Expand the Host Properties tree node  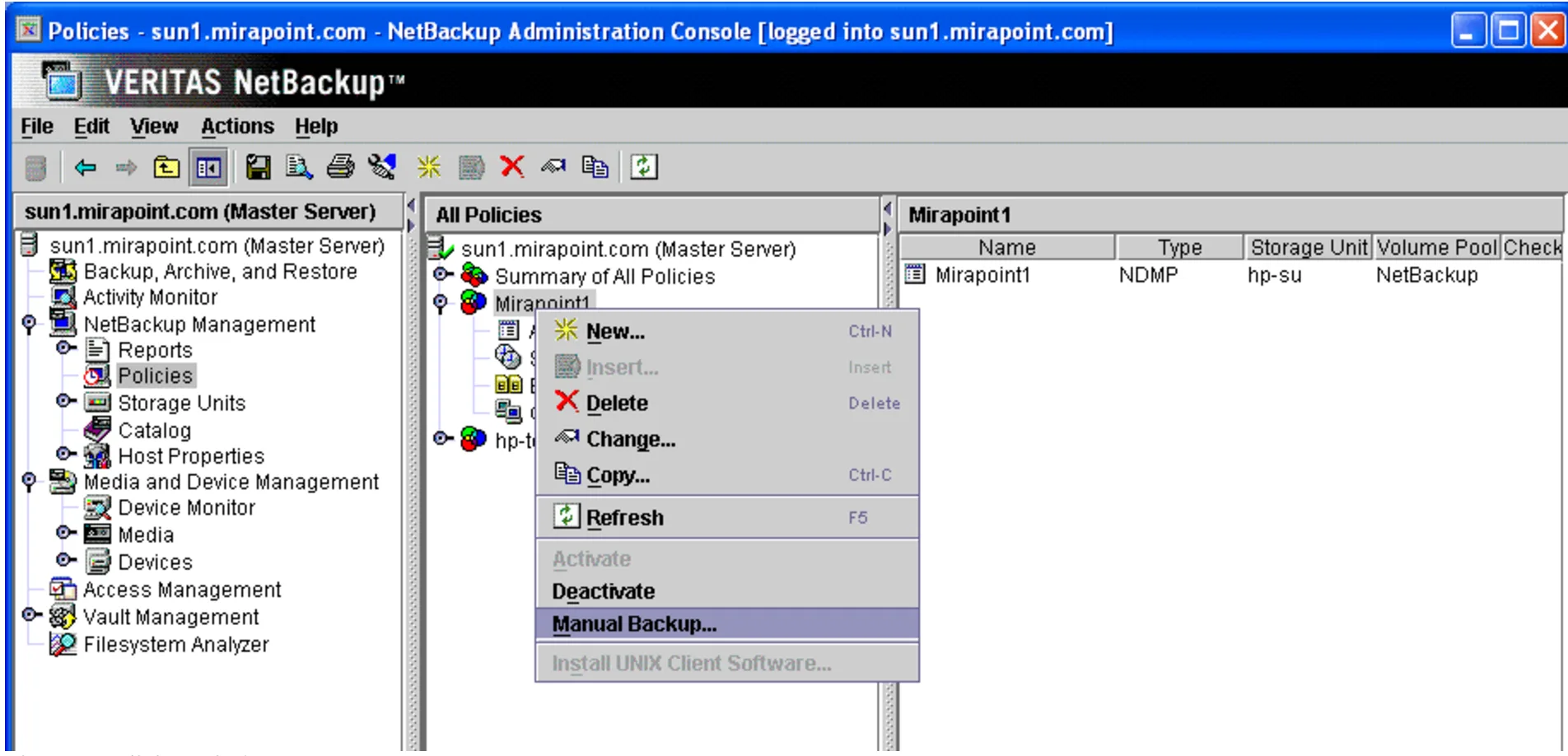click(x=66, y=454)
